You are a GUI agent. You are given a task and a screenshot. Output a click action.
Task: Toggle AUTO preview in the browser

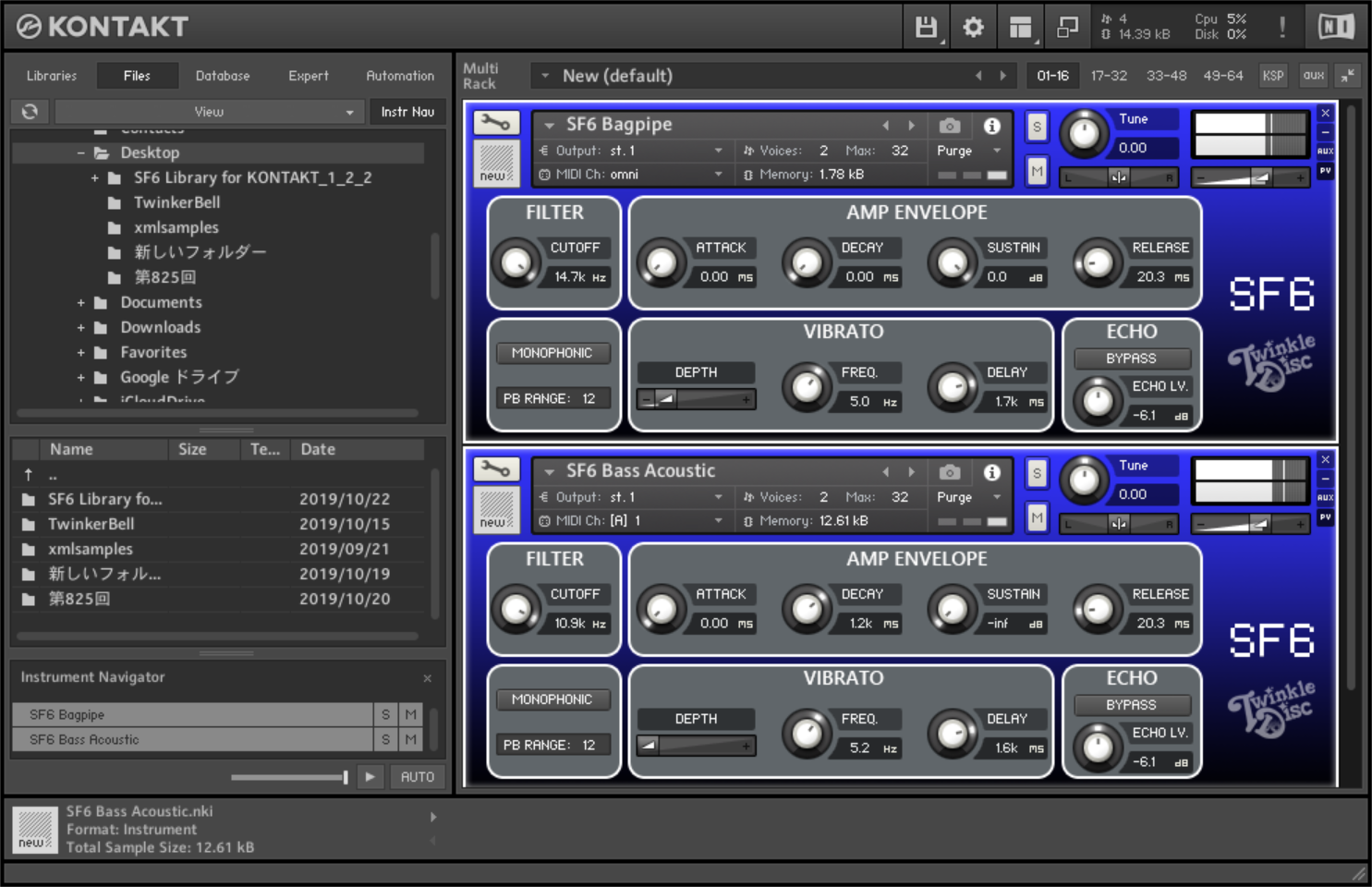[x=418, y=777]
